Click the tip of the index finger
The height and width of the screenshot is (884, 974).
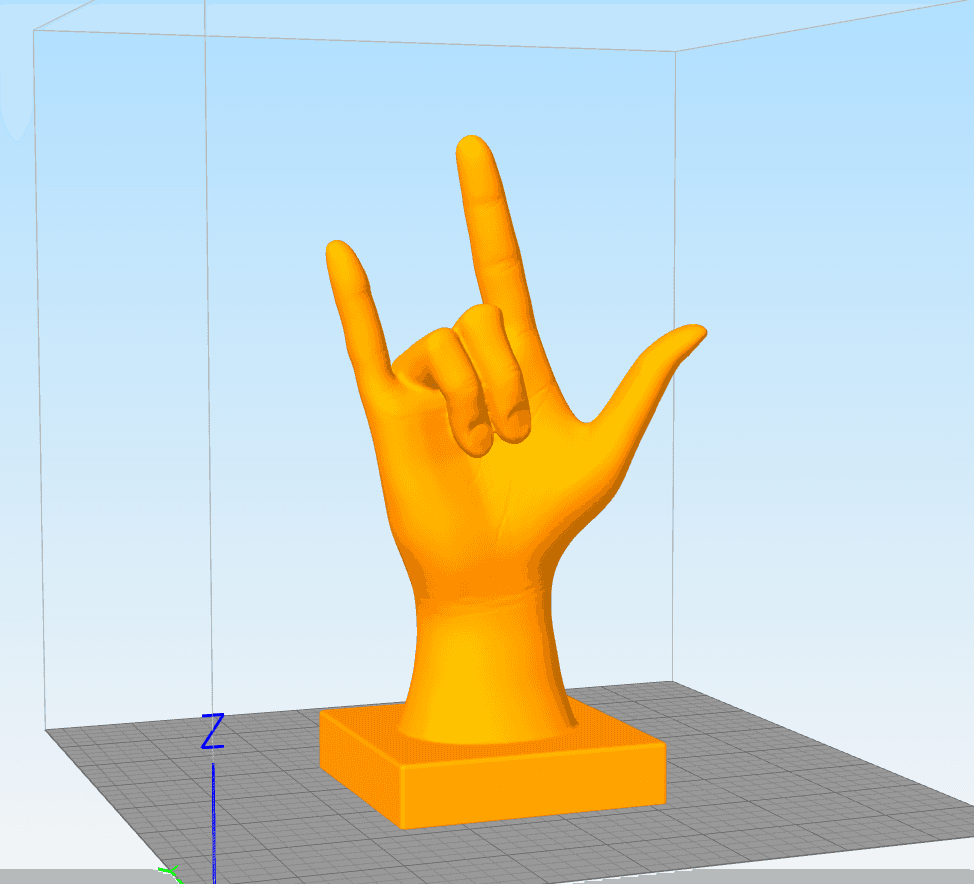pyautogui.click(x=473, y=149)
